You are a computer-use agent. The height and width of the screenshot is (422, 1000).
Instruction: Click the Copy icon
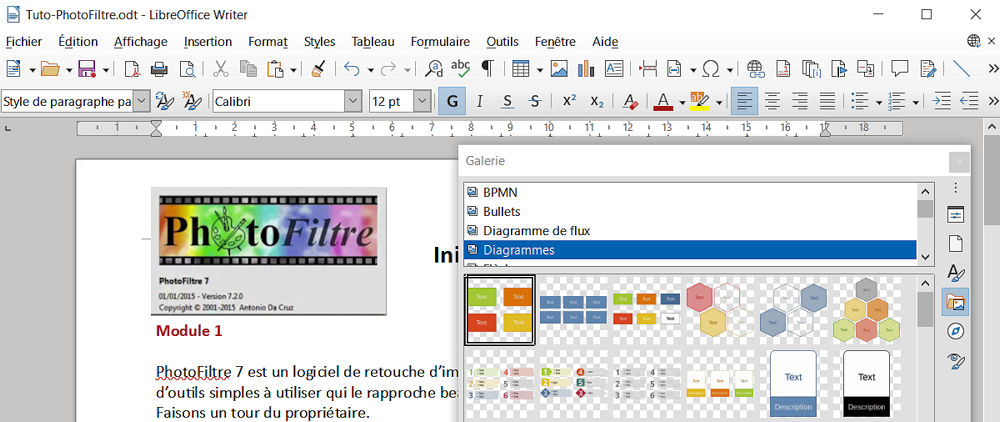pyautogui.click(x=248, y=68)
